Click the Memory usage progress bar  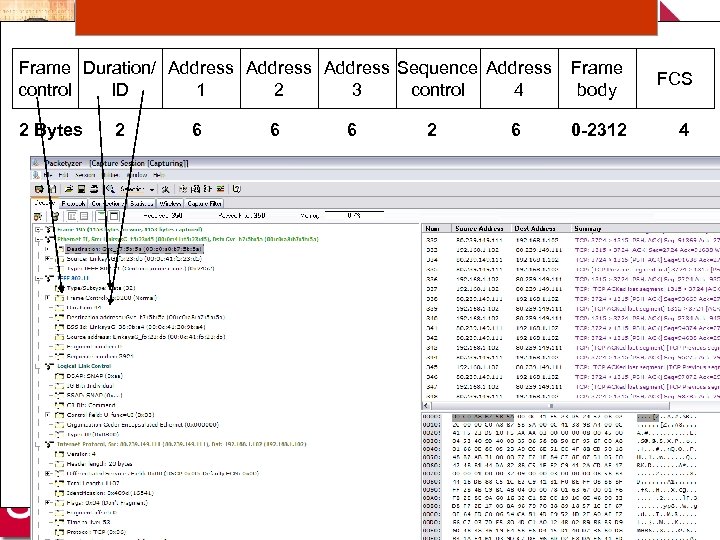click(354, 215)
